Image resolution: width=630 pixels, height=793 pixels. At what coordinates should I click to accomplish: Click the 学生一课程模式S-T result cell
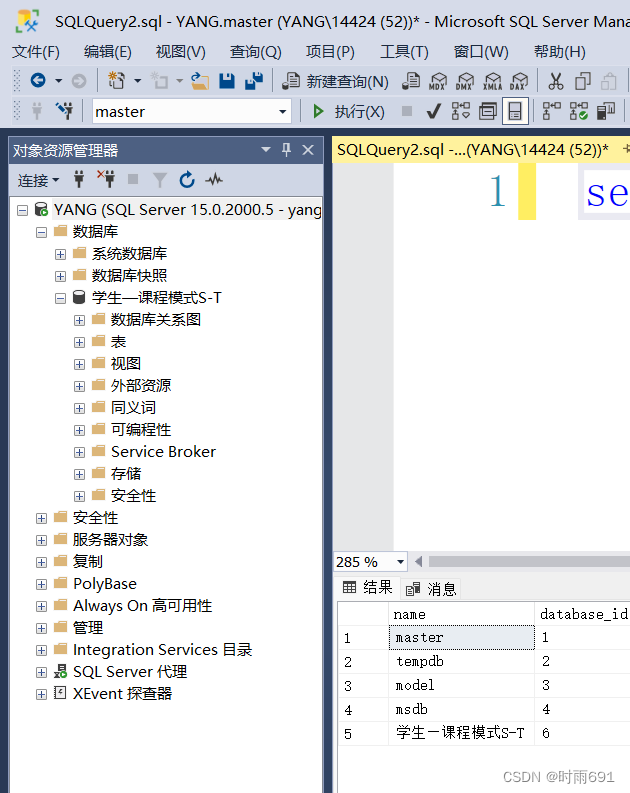tap(462, 733)
